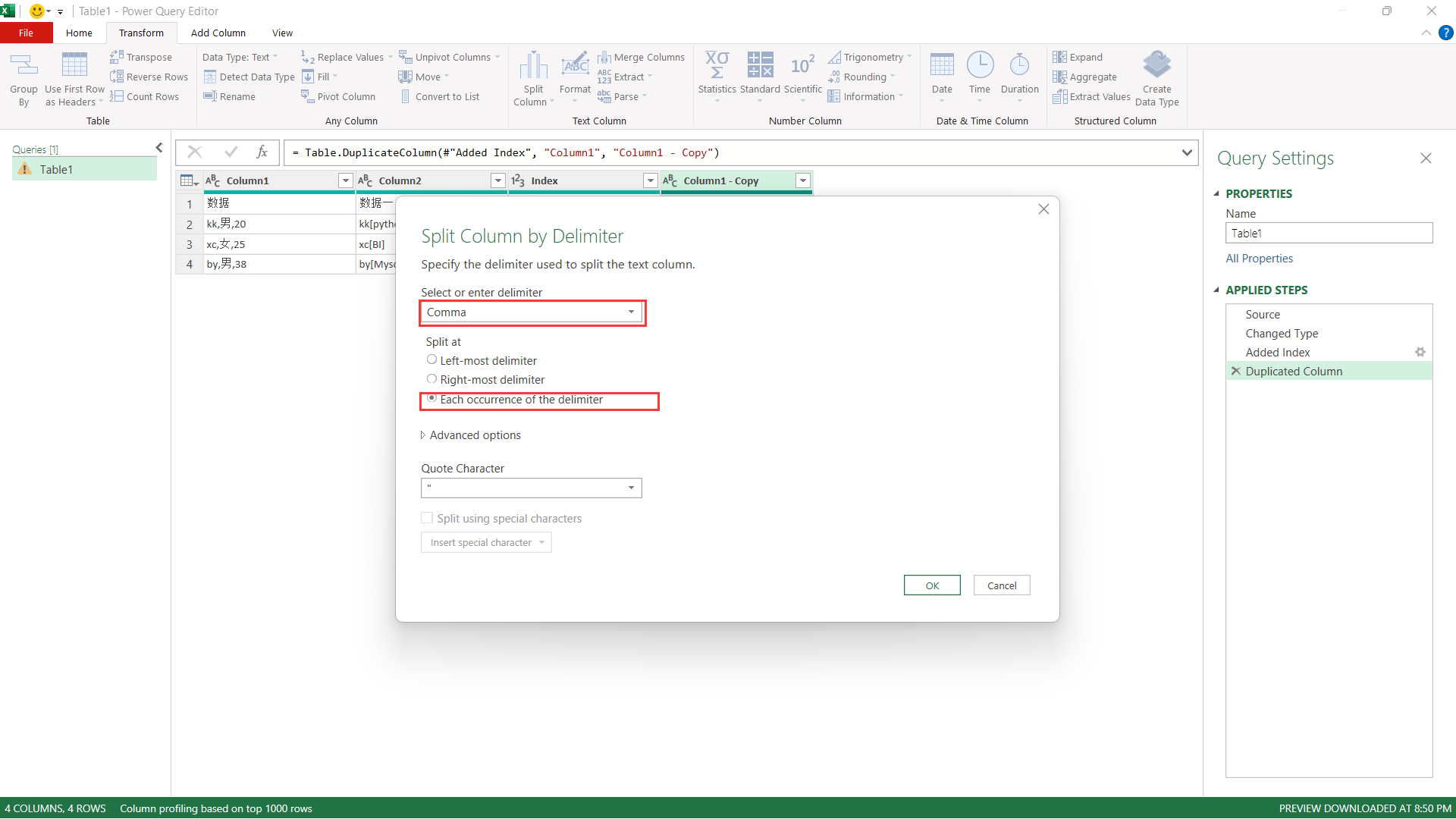
Task: Select Left-most delimiter radio button
Action: click(x=431, y=360)
